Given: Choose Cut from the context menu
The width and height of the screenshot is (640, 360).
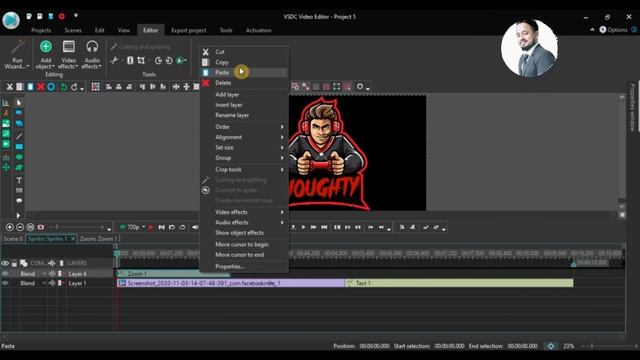Looking at the screenshot, I should tap(244, 52).
